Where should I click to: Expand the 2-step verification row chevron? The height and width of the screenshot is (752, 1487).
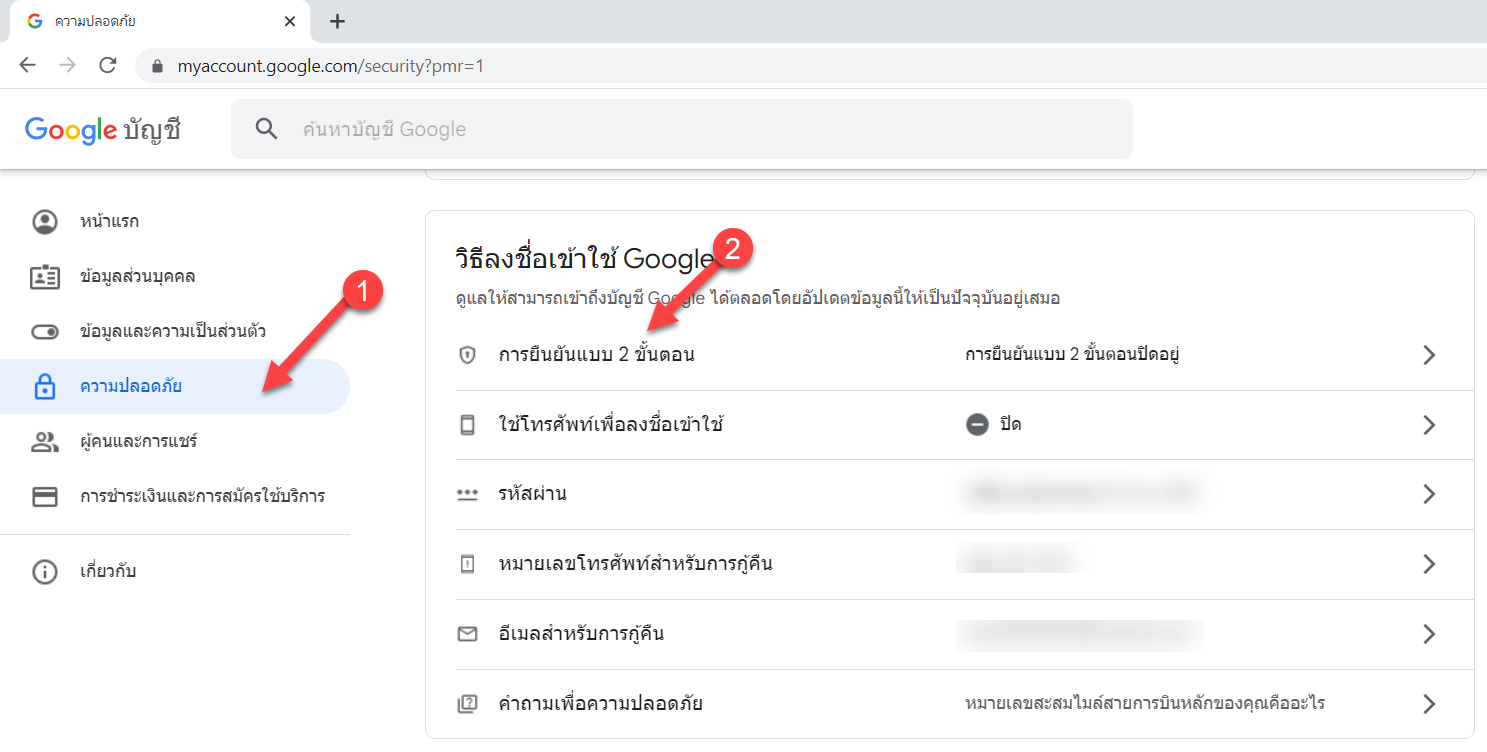tap(1429, 355)
